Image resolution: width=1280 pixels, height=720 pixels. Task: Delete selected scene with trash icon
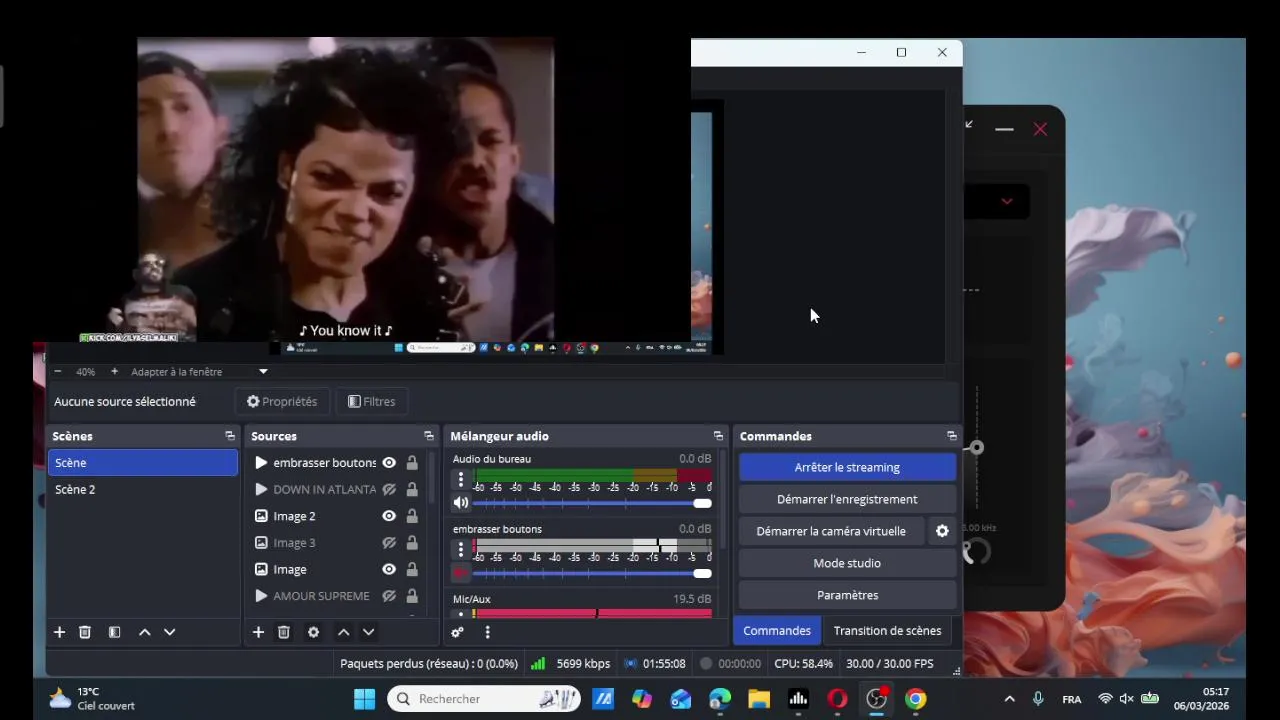coord(85,632)
